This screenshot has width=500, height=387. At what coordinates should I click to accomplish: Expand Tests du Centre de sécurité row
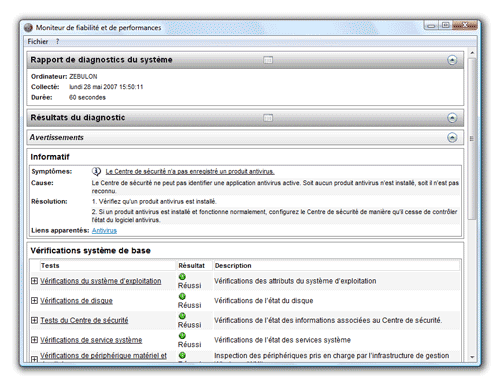(x=34, y=320)
